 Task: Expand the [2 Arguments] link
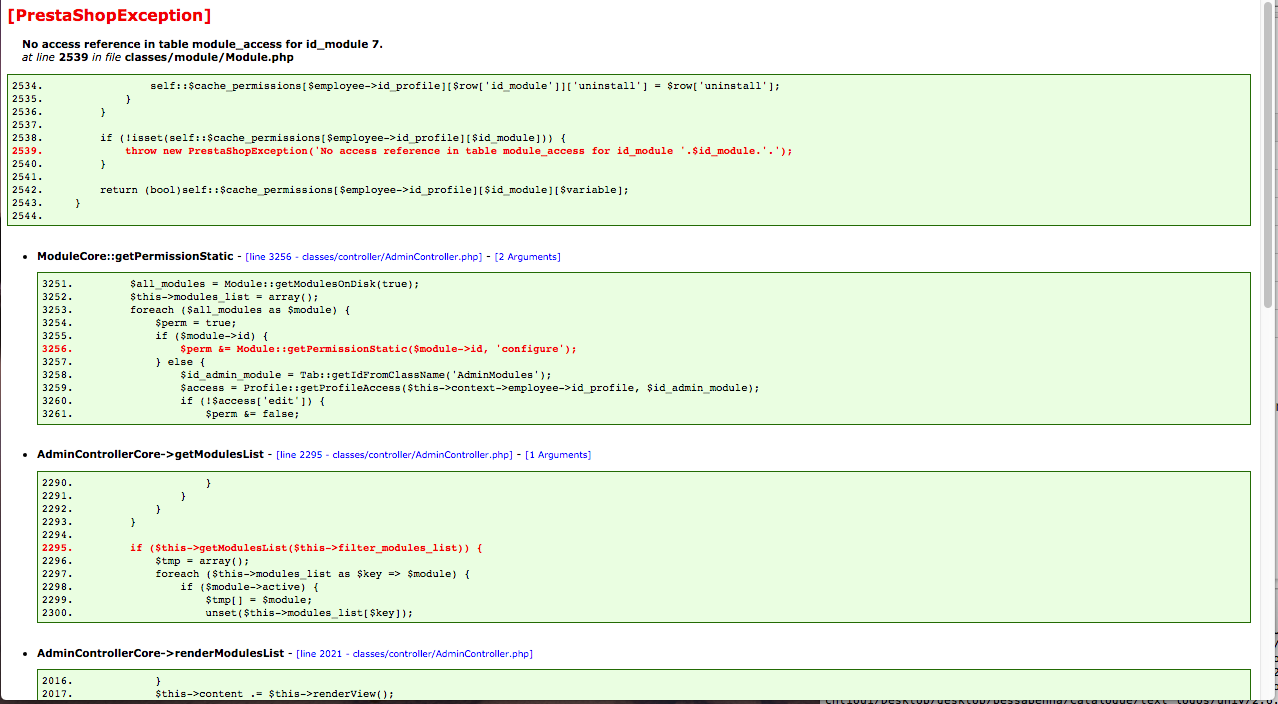tap(528, 257)
